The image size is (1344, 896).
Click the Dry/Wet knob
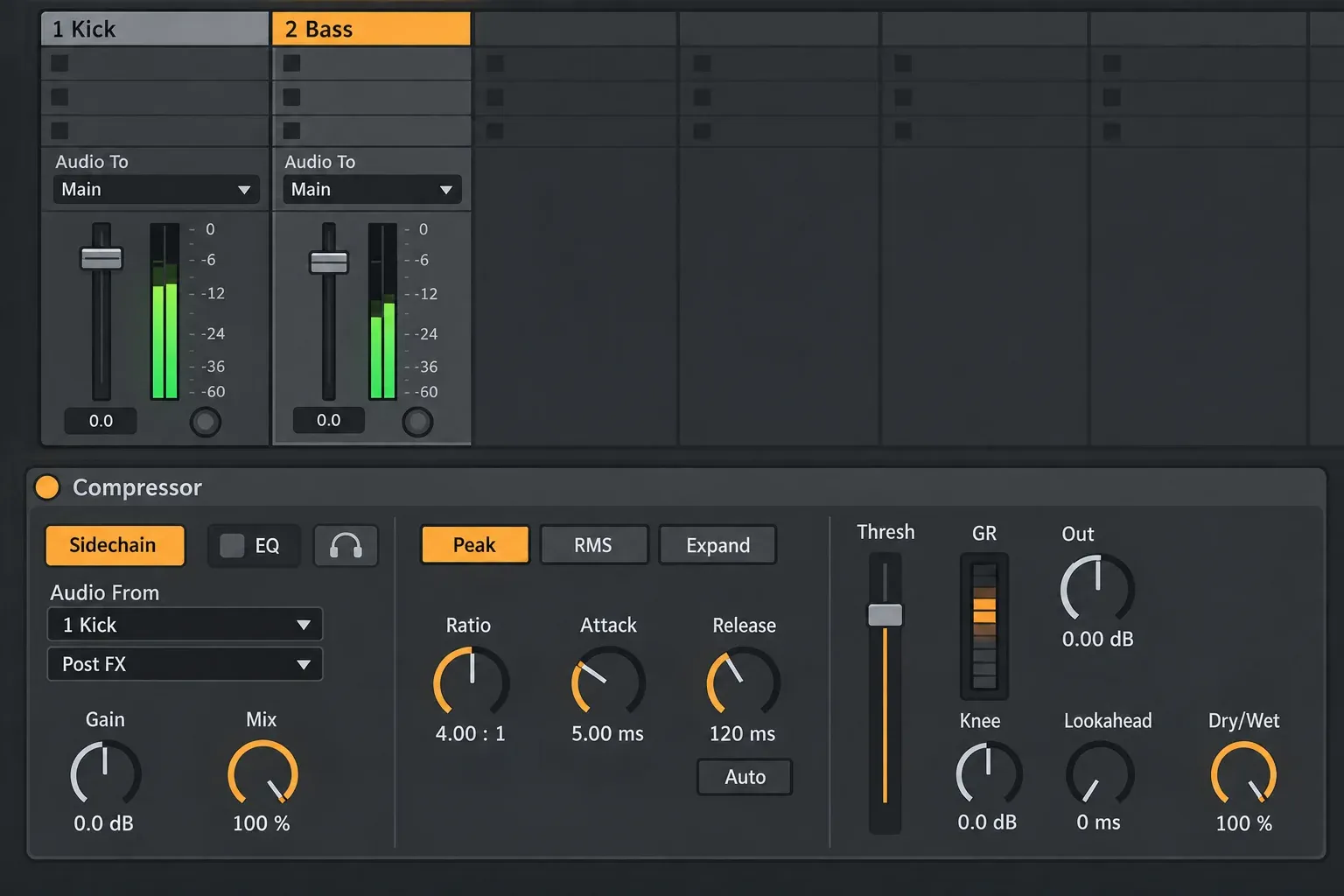click(x=1243, y=773)
